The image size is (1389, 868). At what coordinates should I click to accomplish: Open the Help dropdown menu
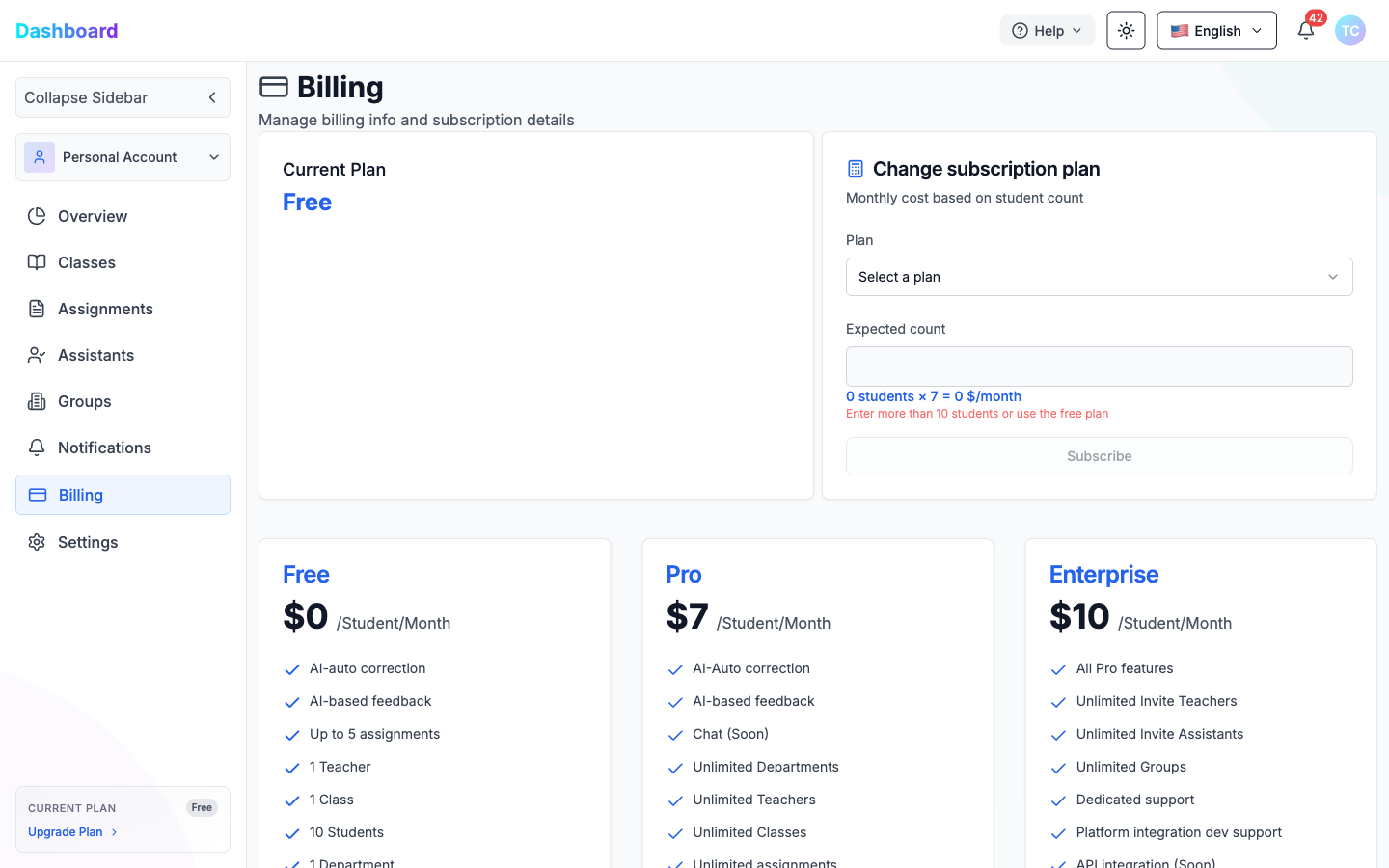1047,31
